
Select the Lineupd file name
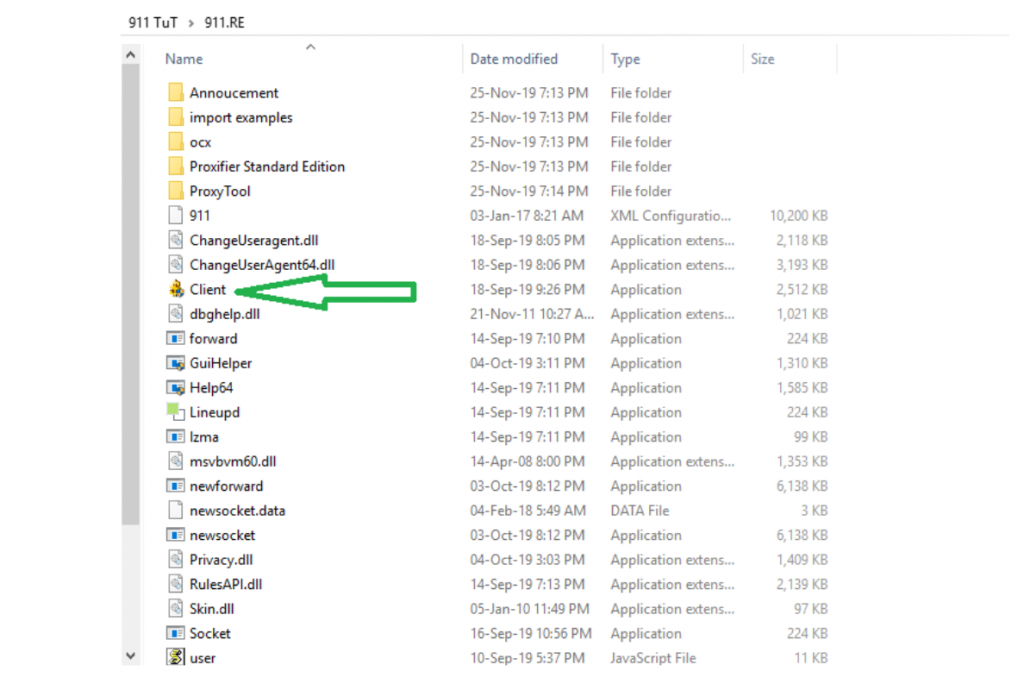click(214, 413)
